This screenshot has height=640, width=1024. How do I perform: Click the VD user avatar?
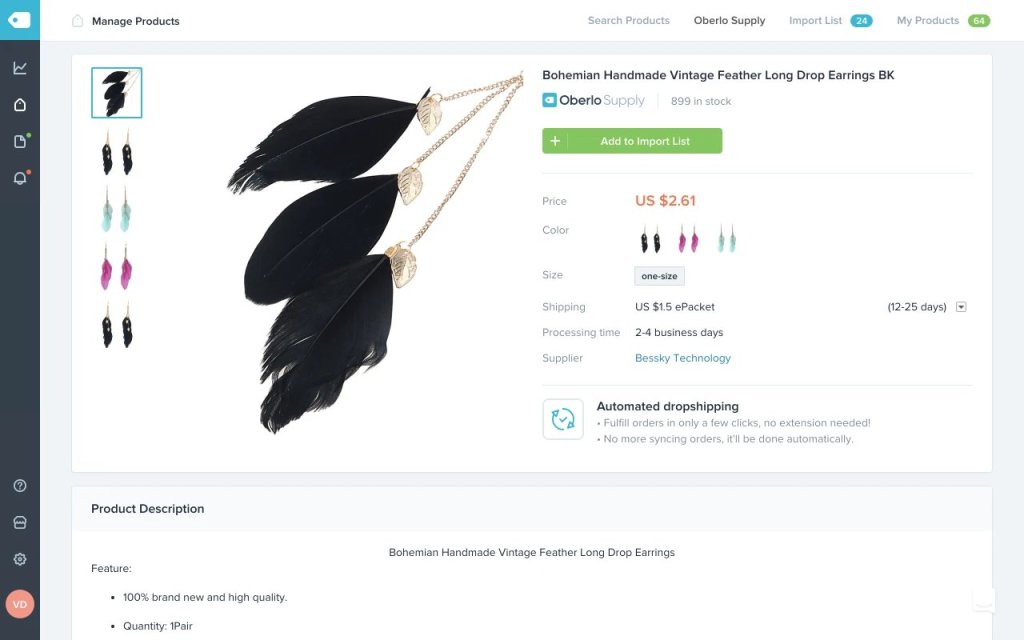[x=20, y=604]
